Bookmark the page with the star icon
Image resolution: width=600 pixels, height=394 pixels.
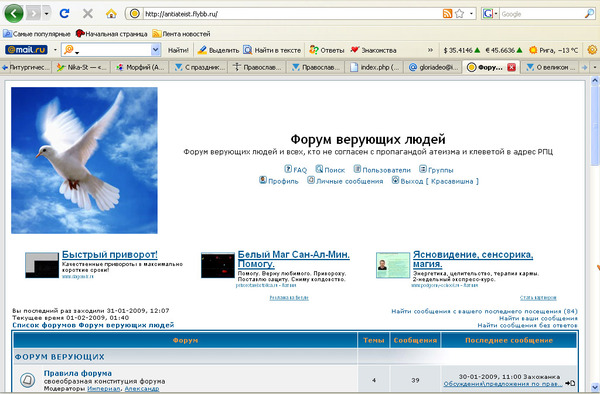pyautogui.click(x=460, y=14)
